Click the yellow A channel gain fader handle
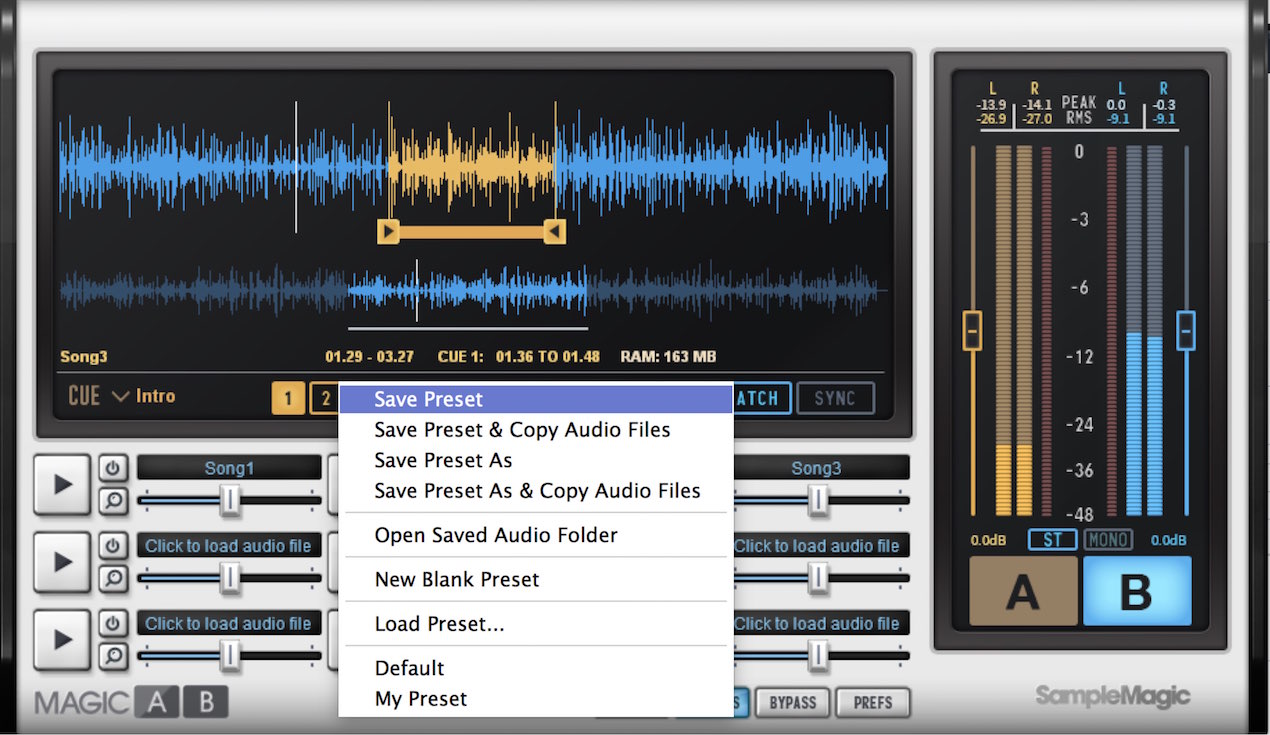The image size is (1270, 735). tap(972, 330)
